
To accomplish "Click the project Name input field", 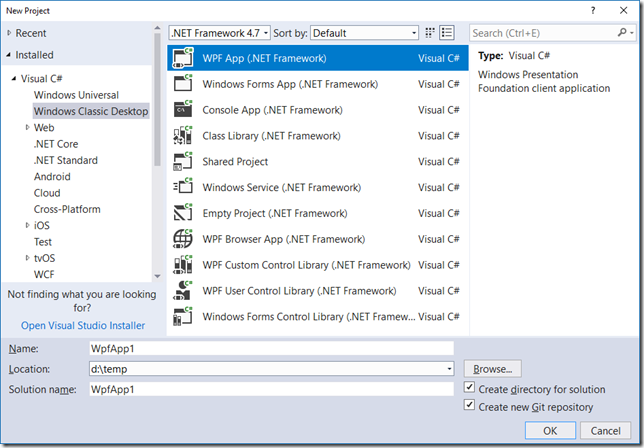I will [x=271, y=348].
